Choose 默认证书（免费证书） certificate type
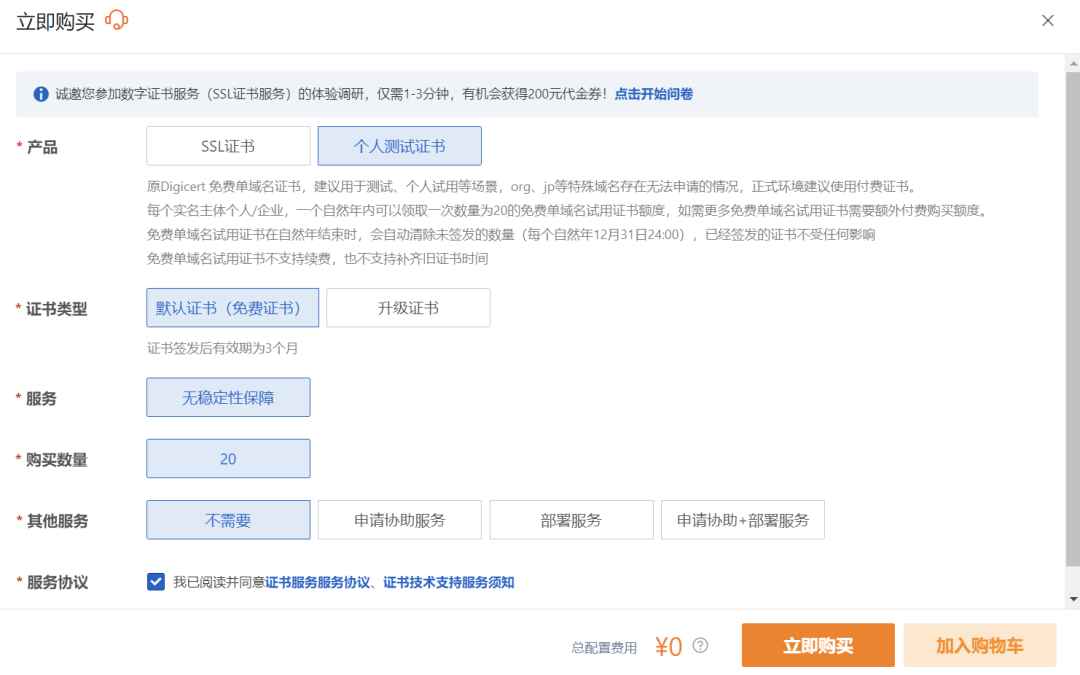The height and width of the screenshot is (675, 1080). pyautogui.click(x=232, y=308)
